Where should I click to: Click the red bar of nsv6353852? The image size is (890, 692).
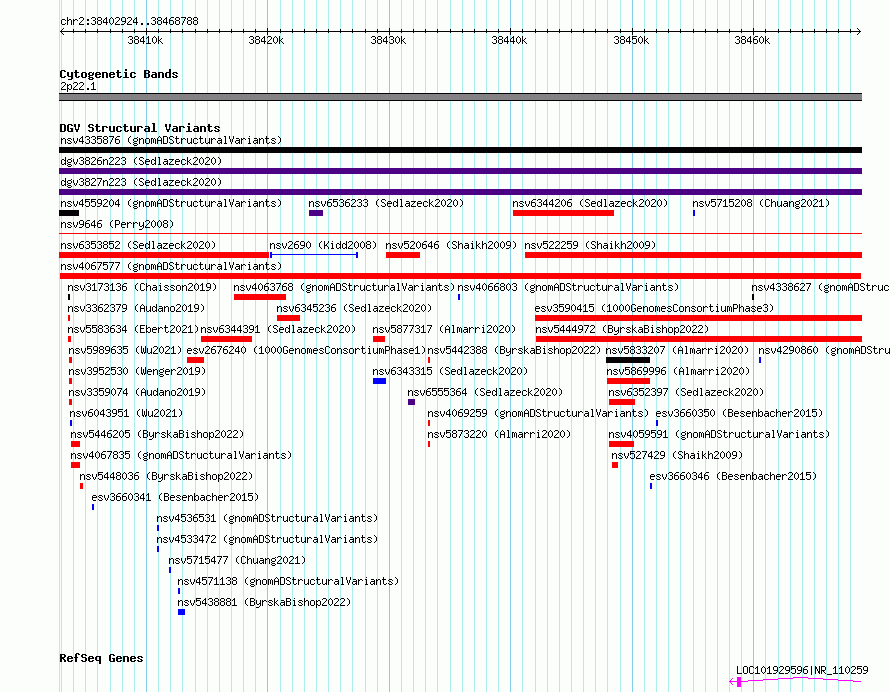coord(164,255)
